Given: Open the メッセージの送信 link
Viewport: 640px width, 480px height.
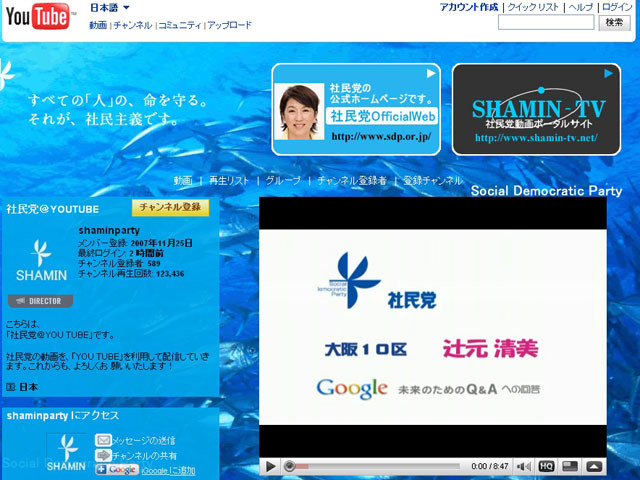Looking at the screenshot, I should (x=143, y=441).
